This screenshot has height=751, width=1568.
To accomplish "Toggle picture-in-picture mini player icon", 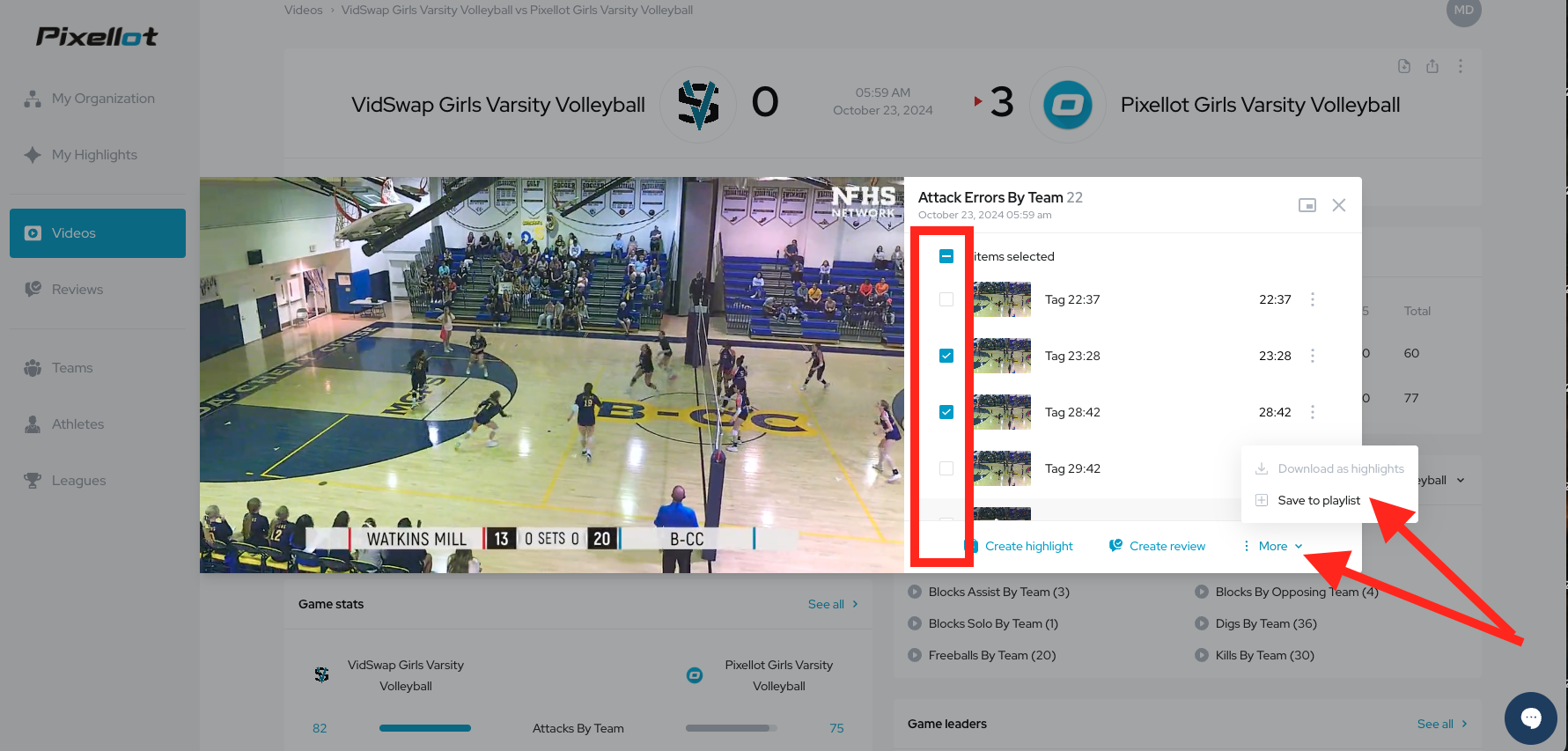I will [x=1307, y=205].
